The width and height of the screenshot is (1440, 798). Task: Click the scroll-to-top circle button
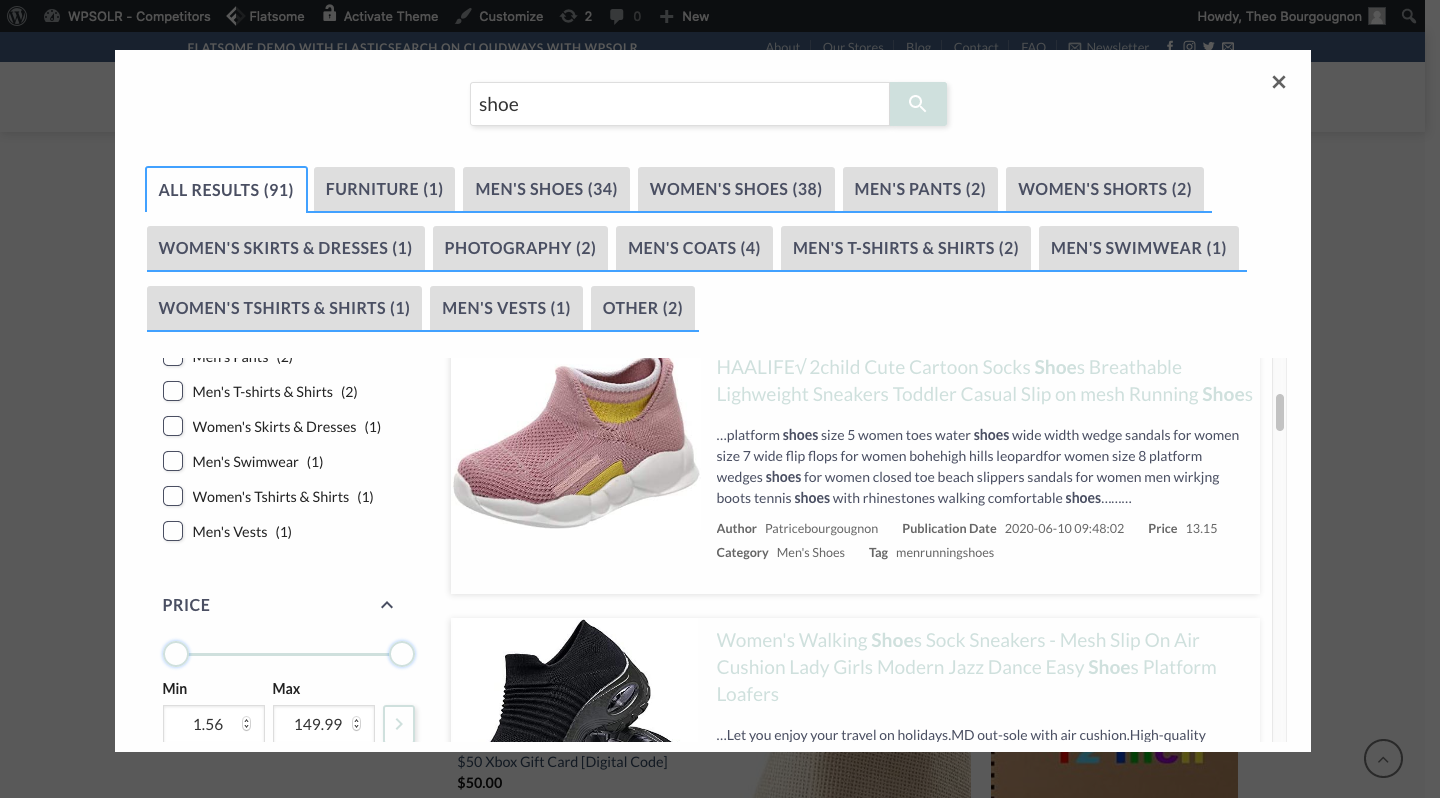pos(1383,759)
